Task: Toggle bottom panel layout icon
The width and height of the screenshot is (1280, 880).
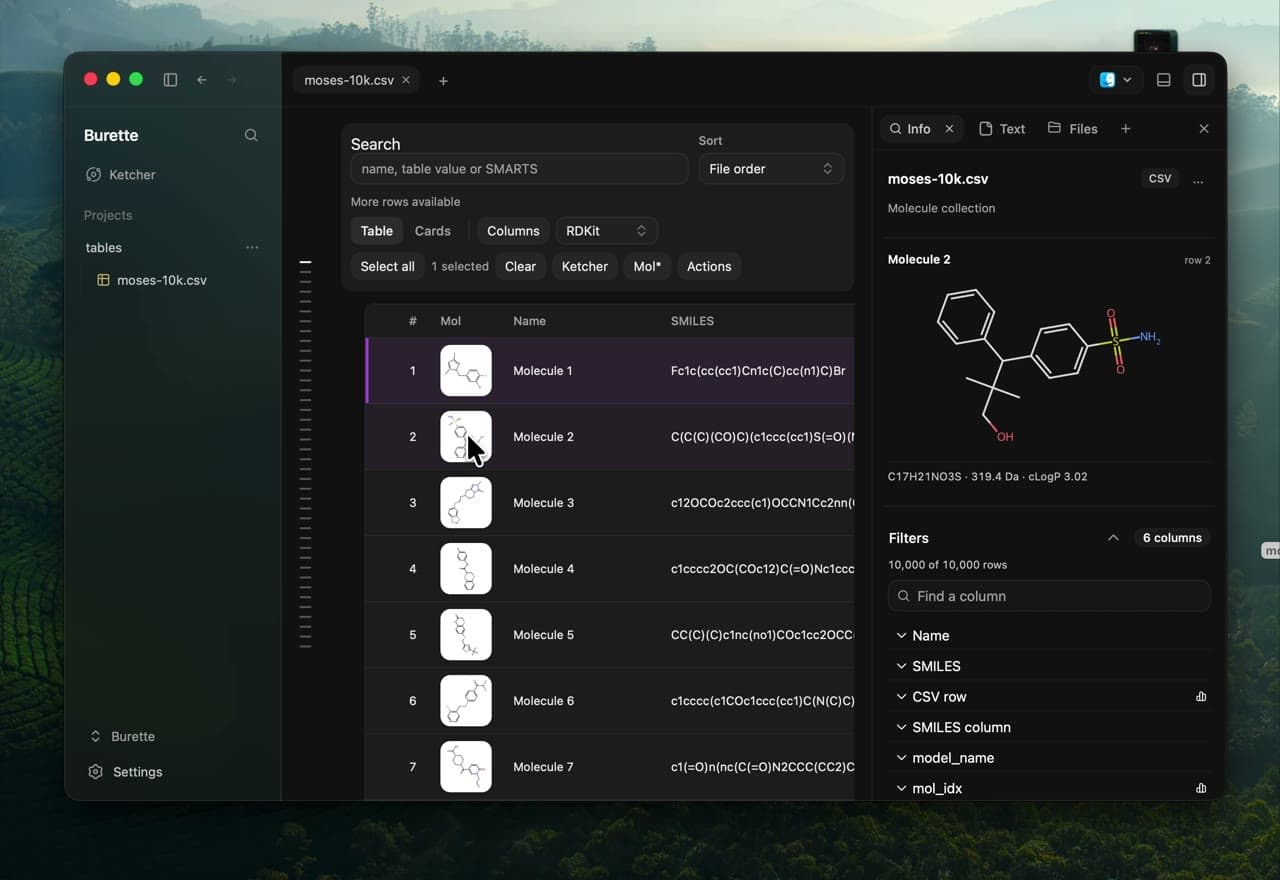Action: click(x=1164, y=80)
